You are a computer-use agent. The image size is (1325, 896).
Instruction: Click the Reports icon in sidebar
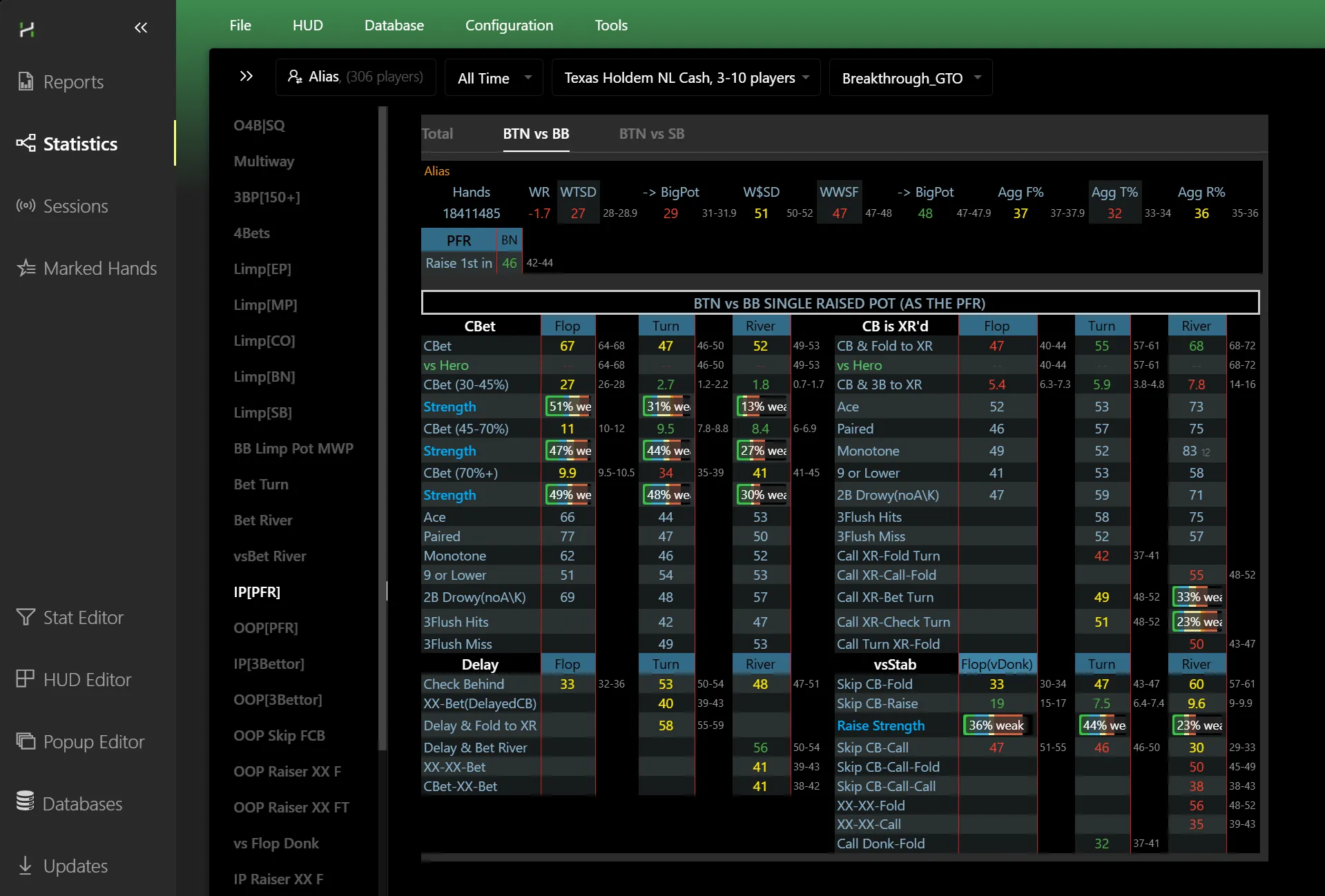point(26,81)
